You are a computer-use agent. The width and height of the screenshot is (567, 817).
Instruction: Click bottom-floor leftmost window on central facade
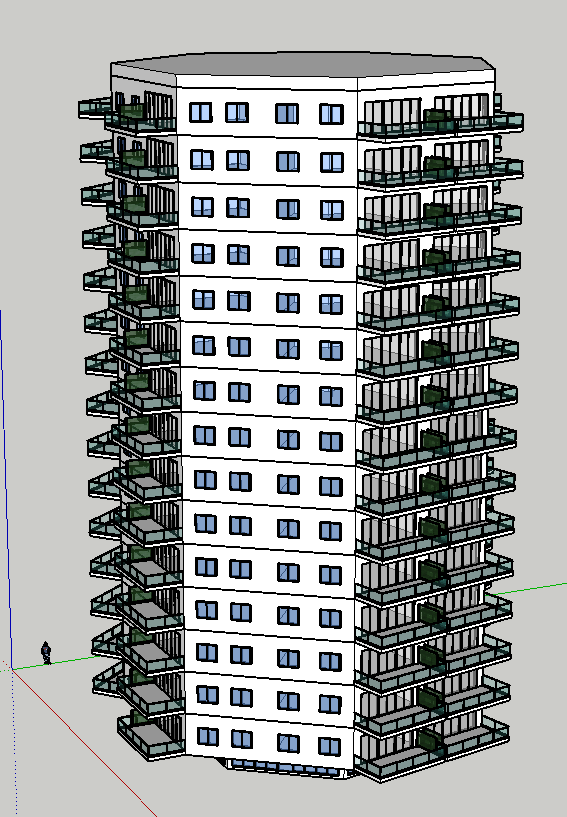(207, 736)
